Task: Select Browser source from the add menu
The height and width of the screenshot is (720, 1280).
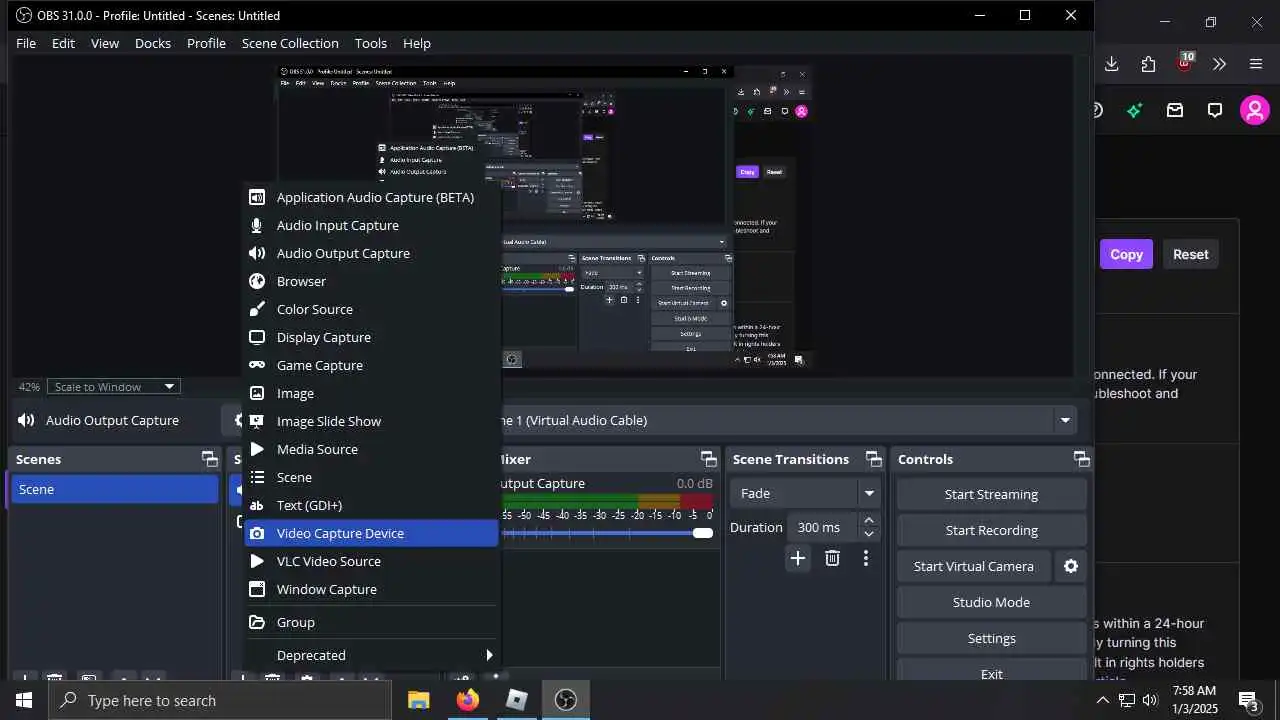Action: [x=371, y=281]
